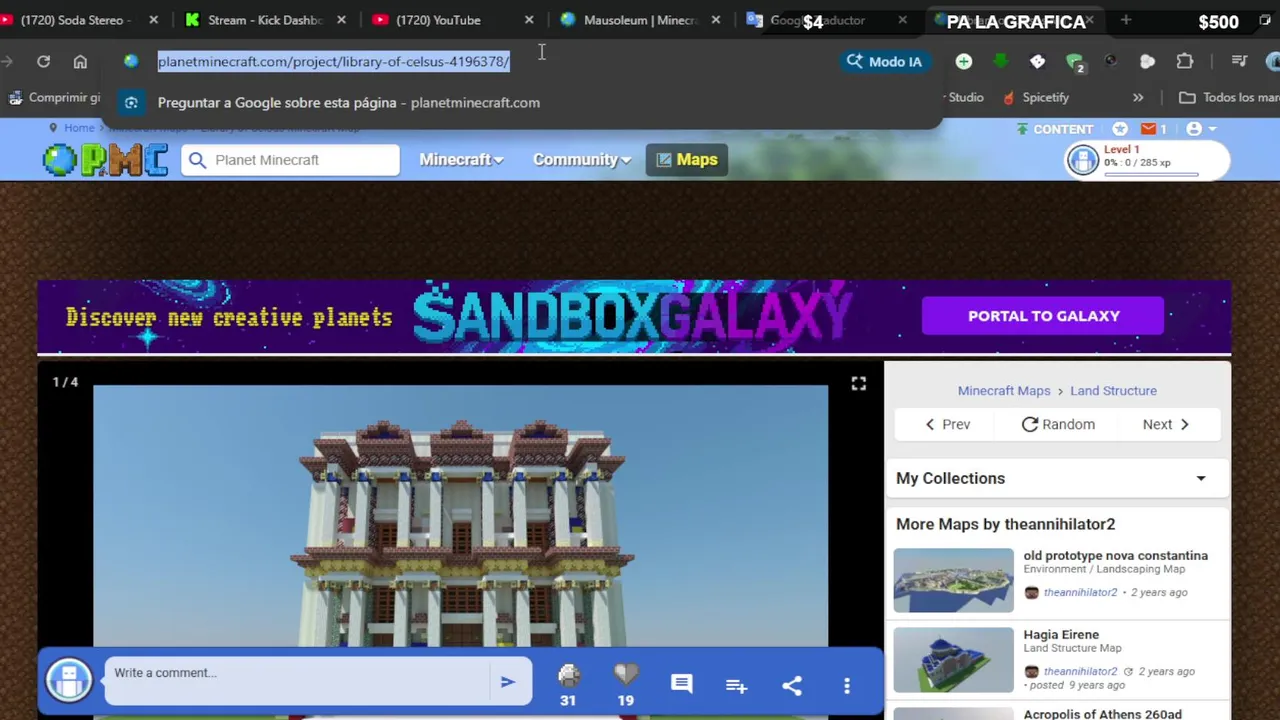The width and height of the screenshot is (1280, 720).
Task: Expand the Minecraft navigation dropdown
Action: tap(461, 160)
